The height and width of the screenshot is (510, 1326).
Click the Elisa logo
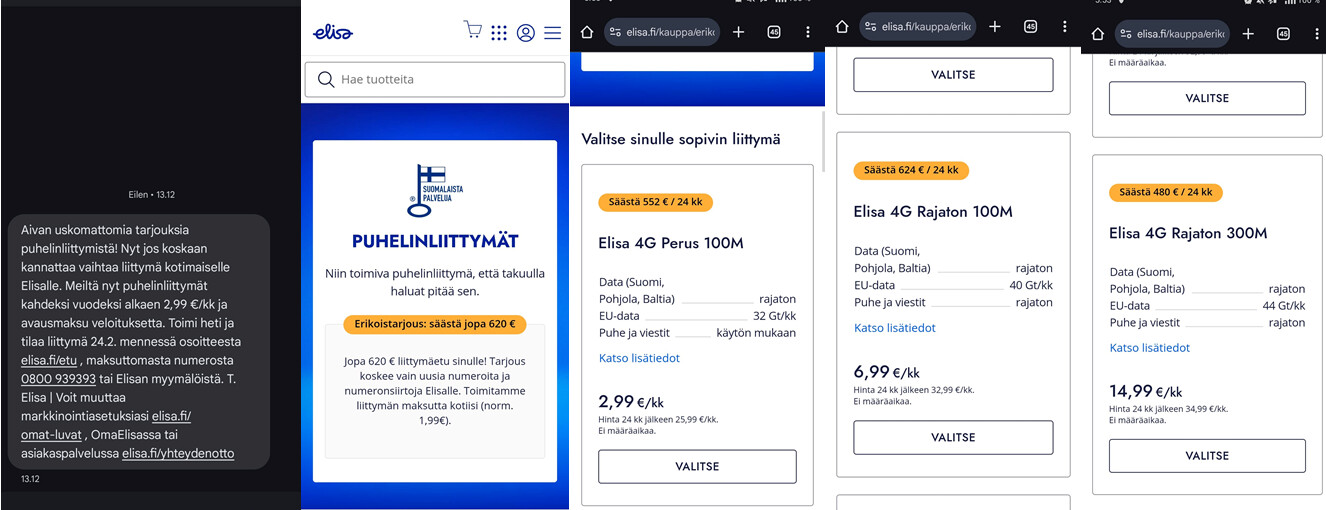click(333, 32)
